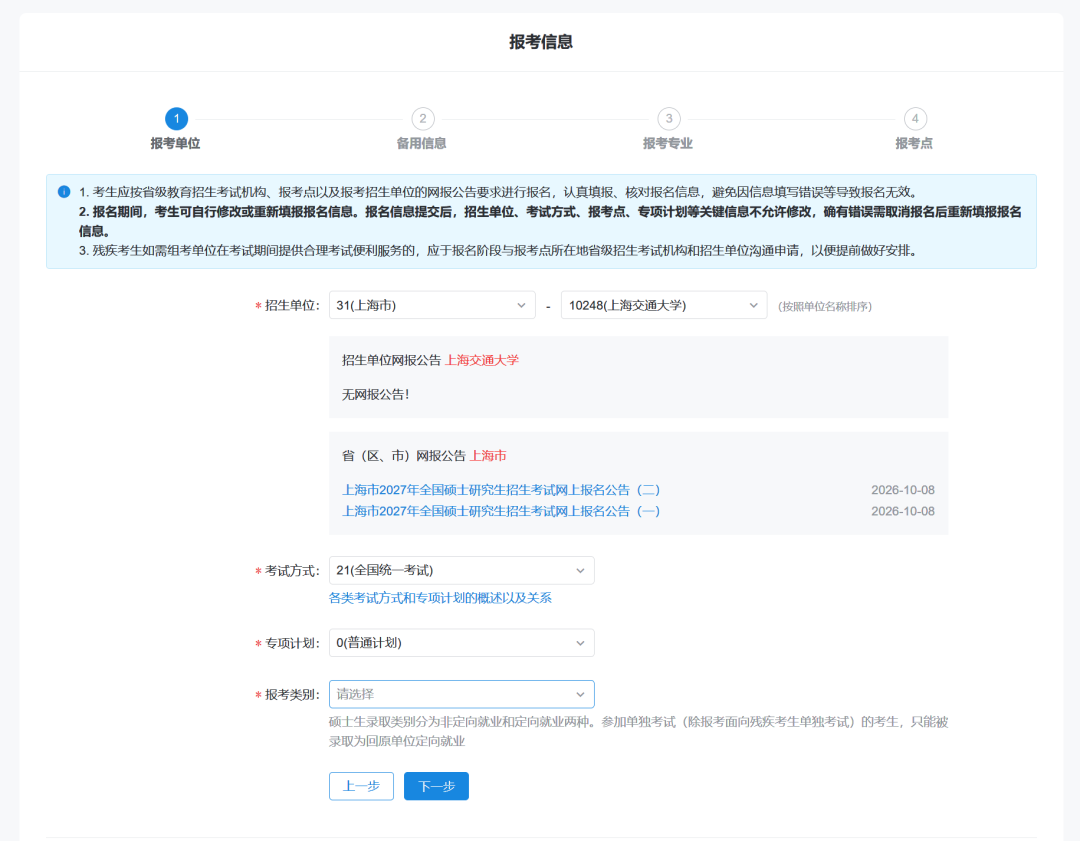
Task: Click the 无网报公告! text
Action: (376, 395)
